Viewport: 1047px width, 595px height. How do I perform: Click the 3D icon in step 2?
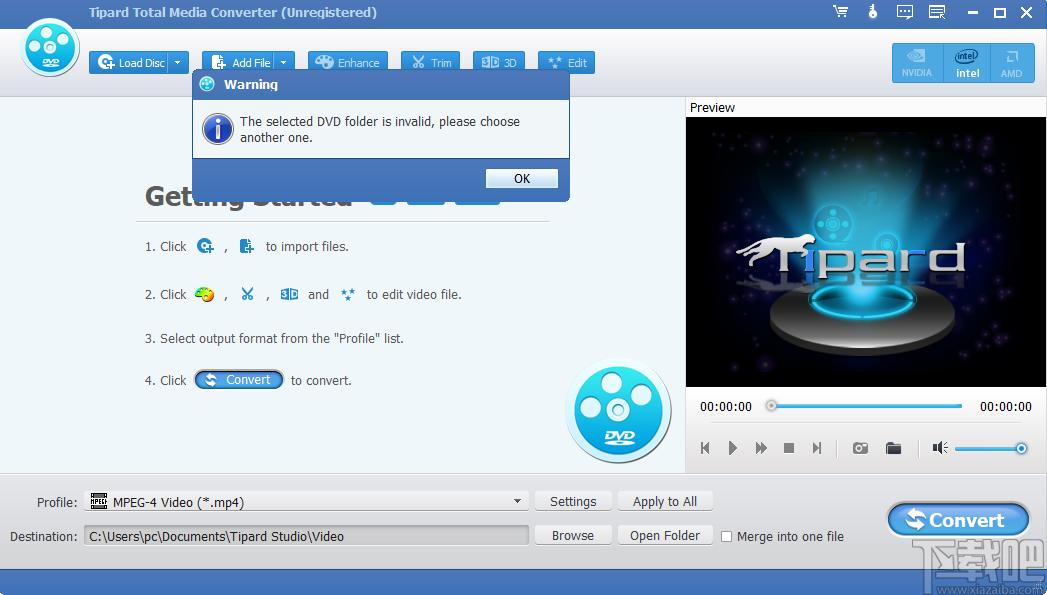click(x=289, y=294)
